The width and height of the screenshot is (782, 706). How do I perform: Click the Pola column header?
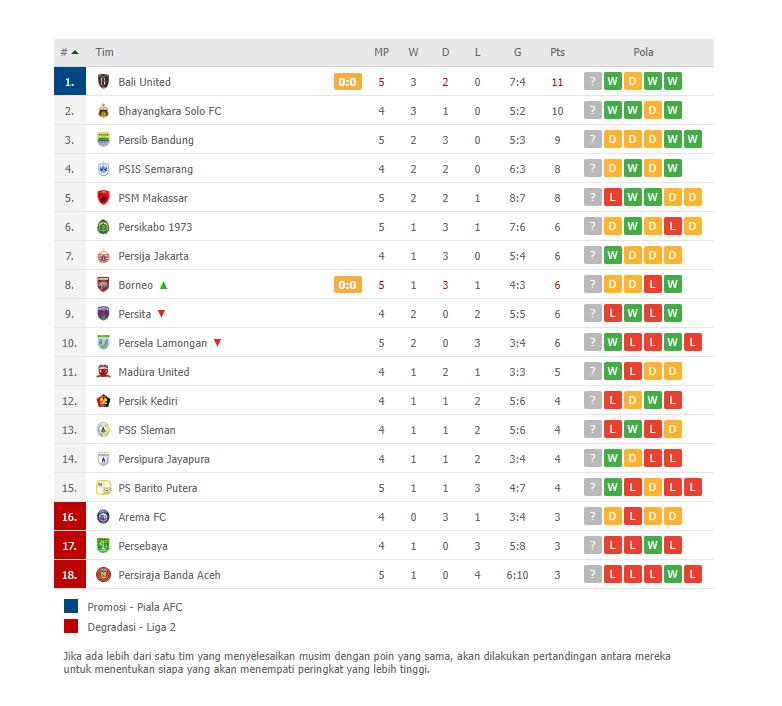pyautogui.click(x=643, y=52)
